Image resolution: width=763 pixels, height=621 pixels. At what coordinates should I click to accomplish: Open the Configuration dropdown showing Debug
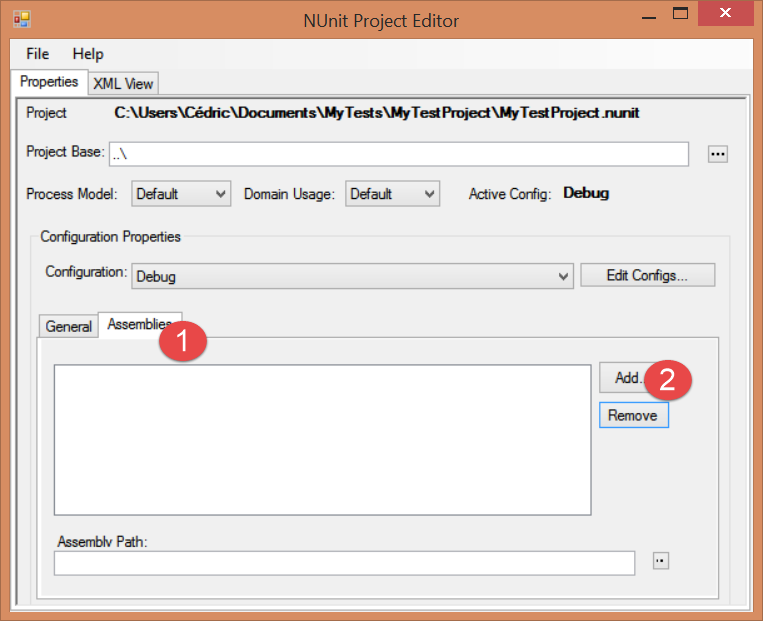pyautogui.click(x=352, y=276)
